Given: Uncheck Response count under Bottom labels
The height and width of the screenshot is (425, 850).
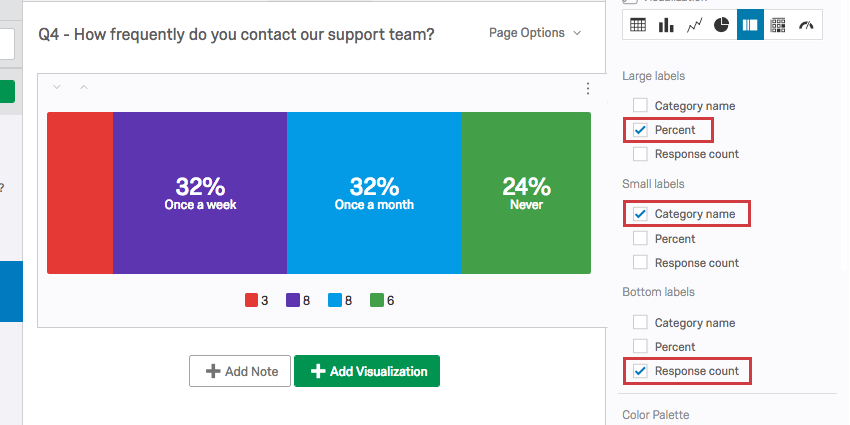Looking at the screenshot, I should (x=640, y=371).
